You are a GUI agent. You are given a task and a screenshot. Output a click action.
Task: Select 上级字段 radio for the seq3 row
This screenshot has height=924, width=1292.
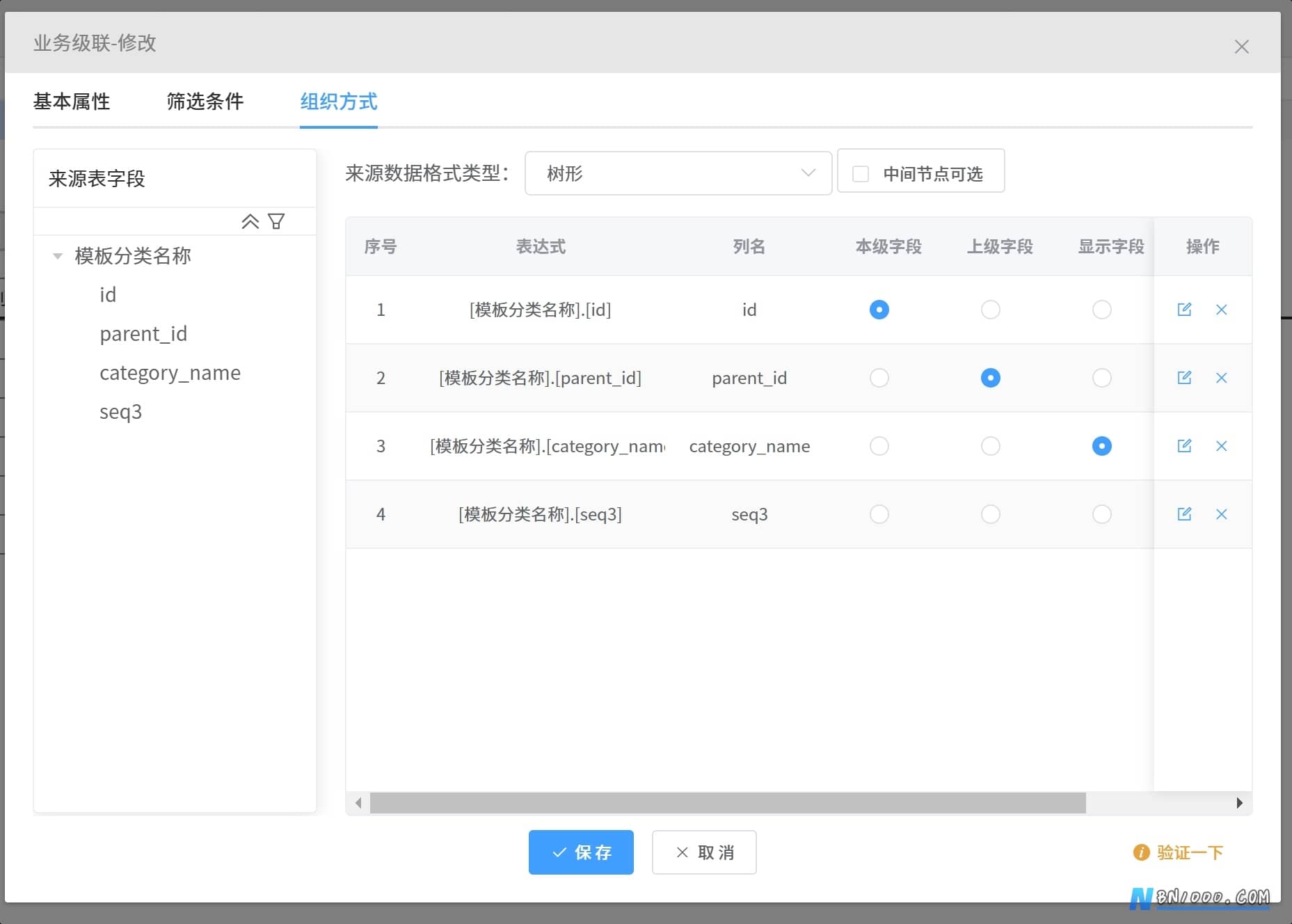990,514
